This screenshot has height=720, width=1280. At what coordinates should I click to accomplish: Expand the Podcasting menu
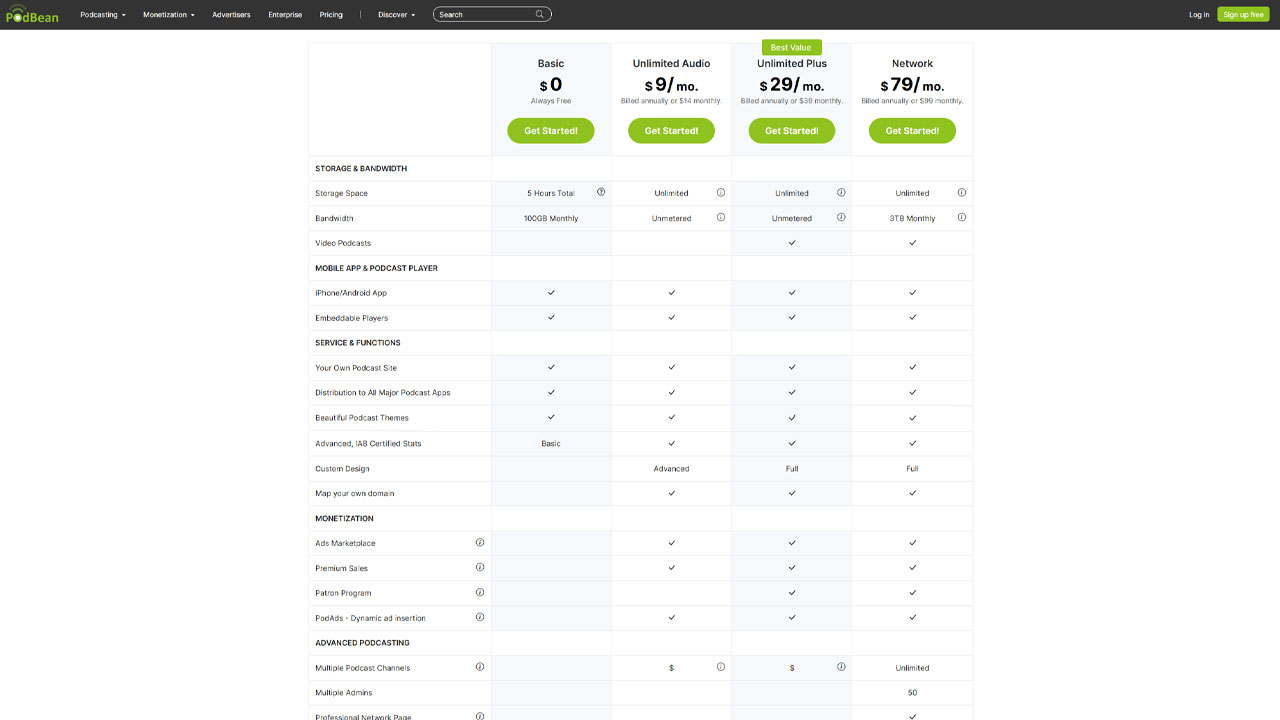[103, 15]
